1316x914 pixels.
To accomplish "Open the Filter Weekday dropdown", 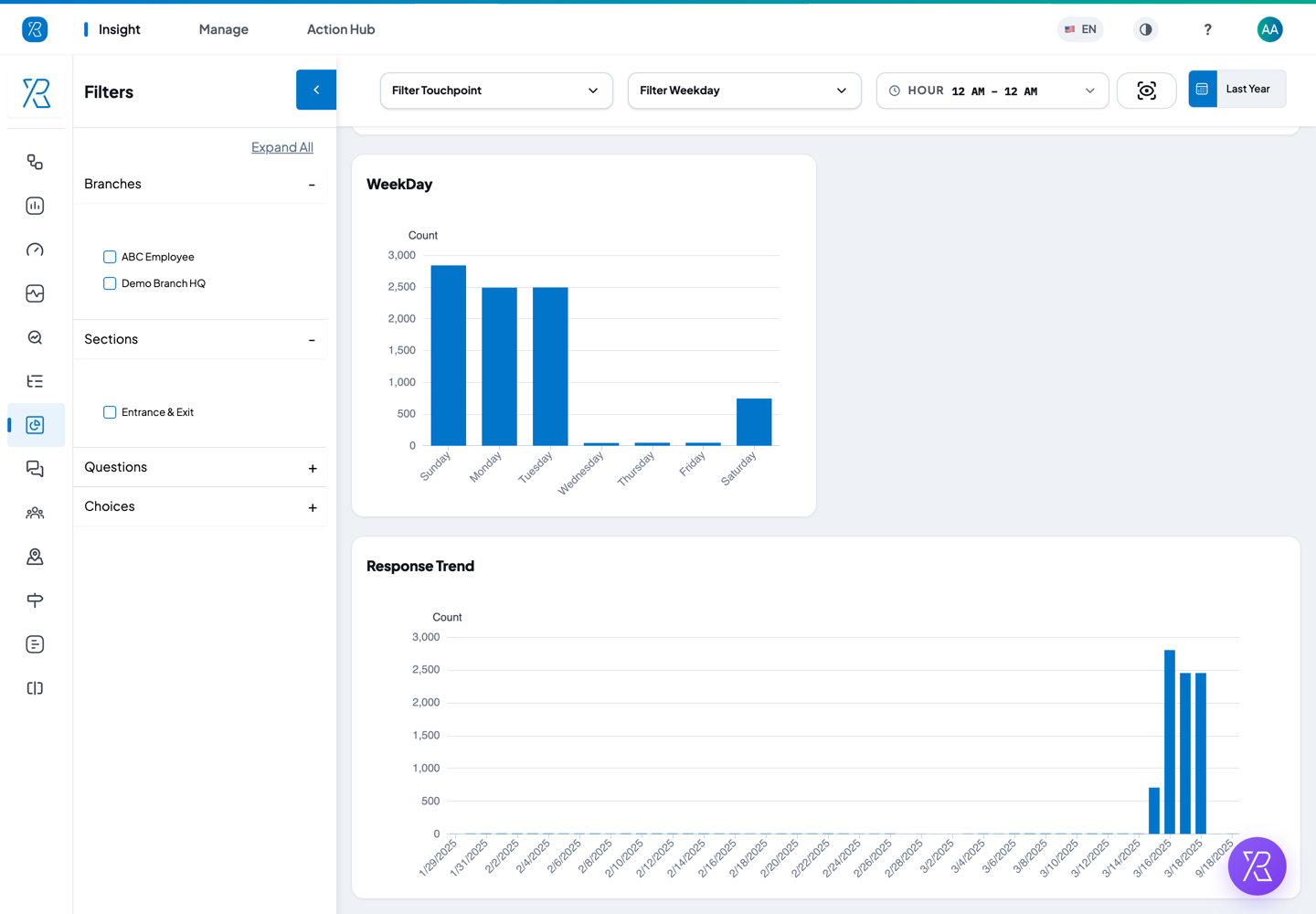I will (744, 90).
